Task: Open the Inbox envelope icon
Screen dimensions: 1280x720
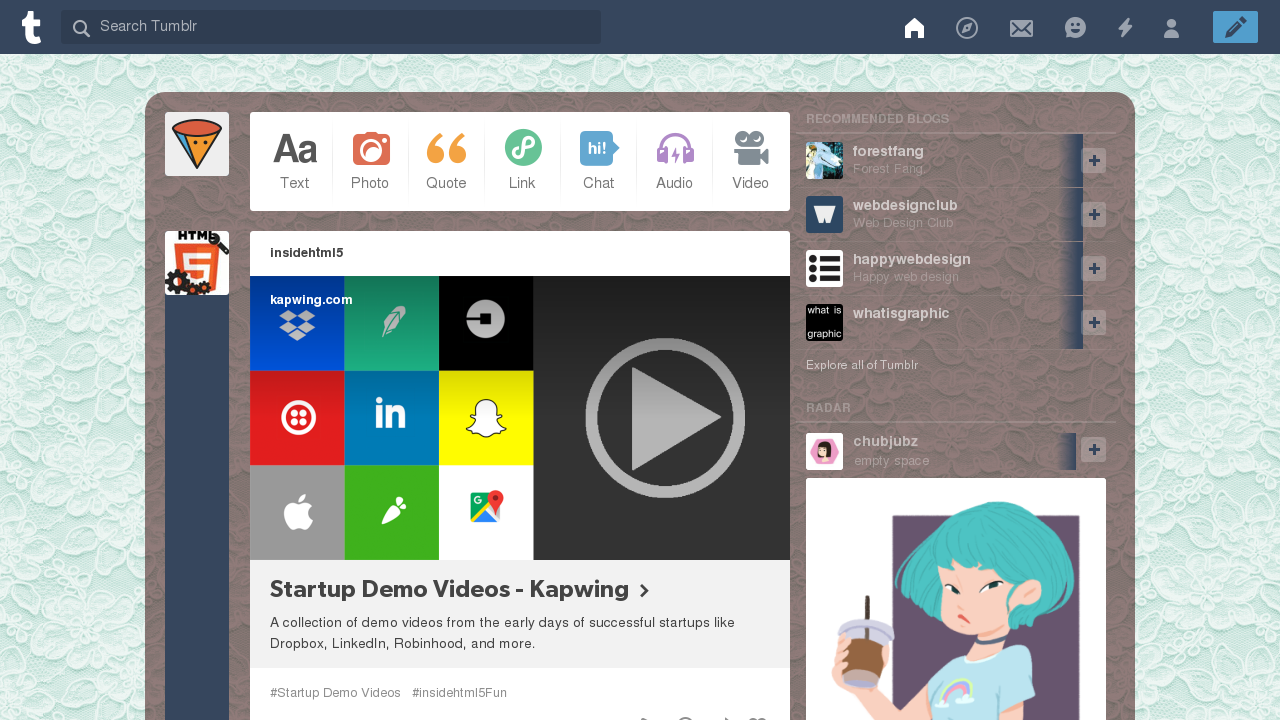Action: [1021, 28]
